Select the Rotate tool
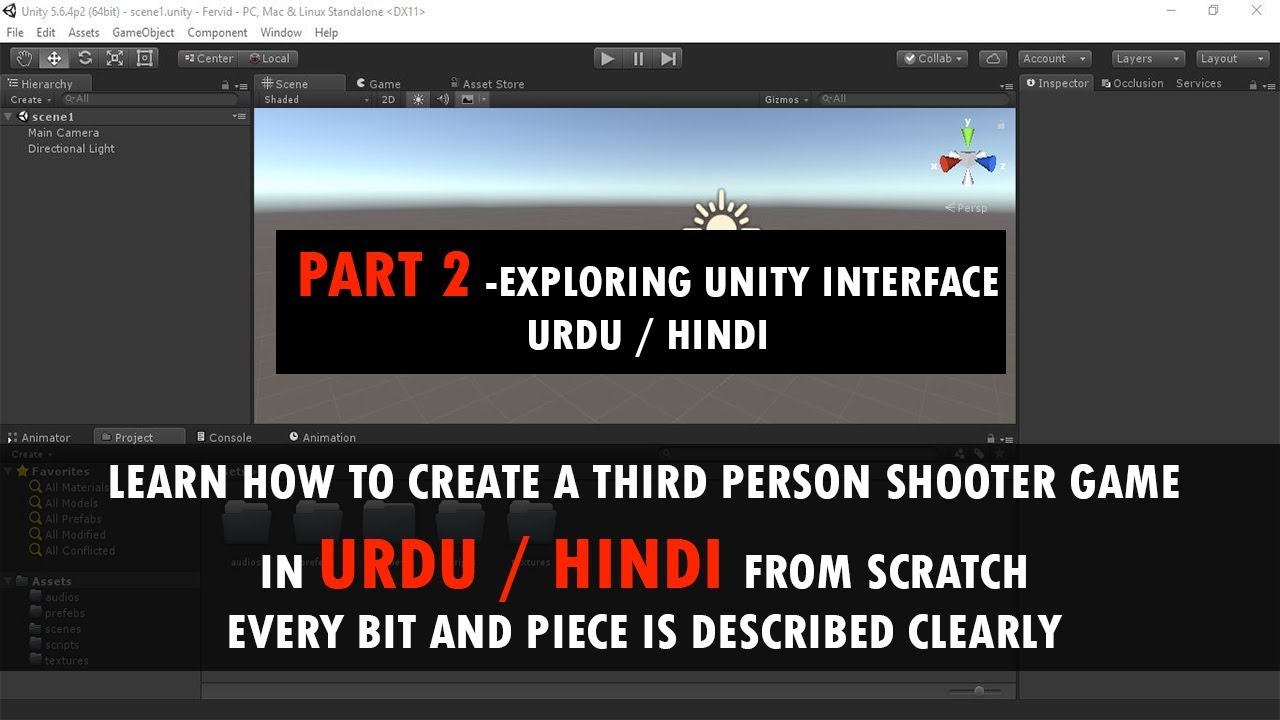Viewport: 1280px width, 720px height. pos(85,58)
